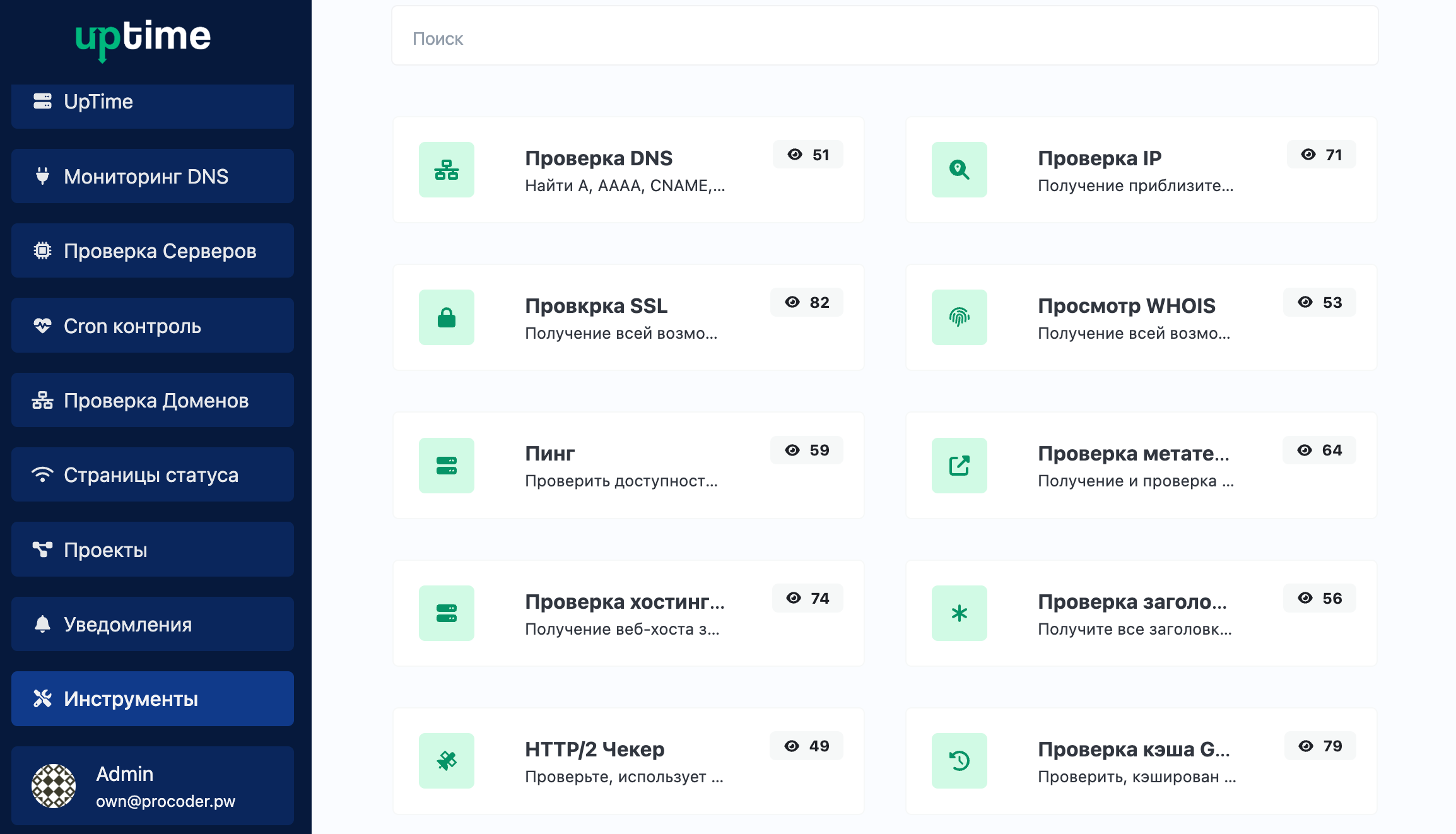
Task: Go to Страницы статуса section
Action: [152, 474]
